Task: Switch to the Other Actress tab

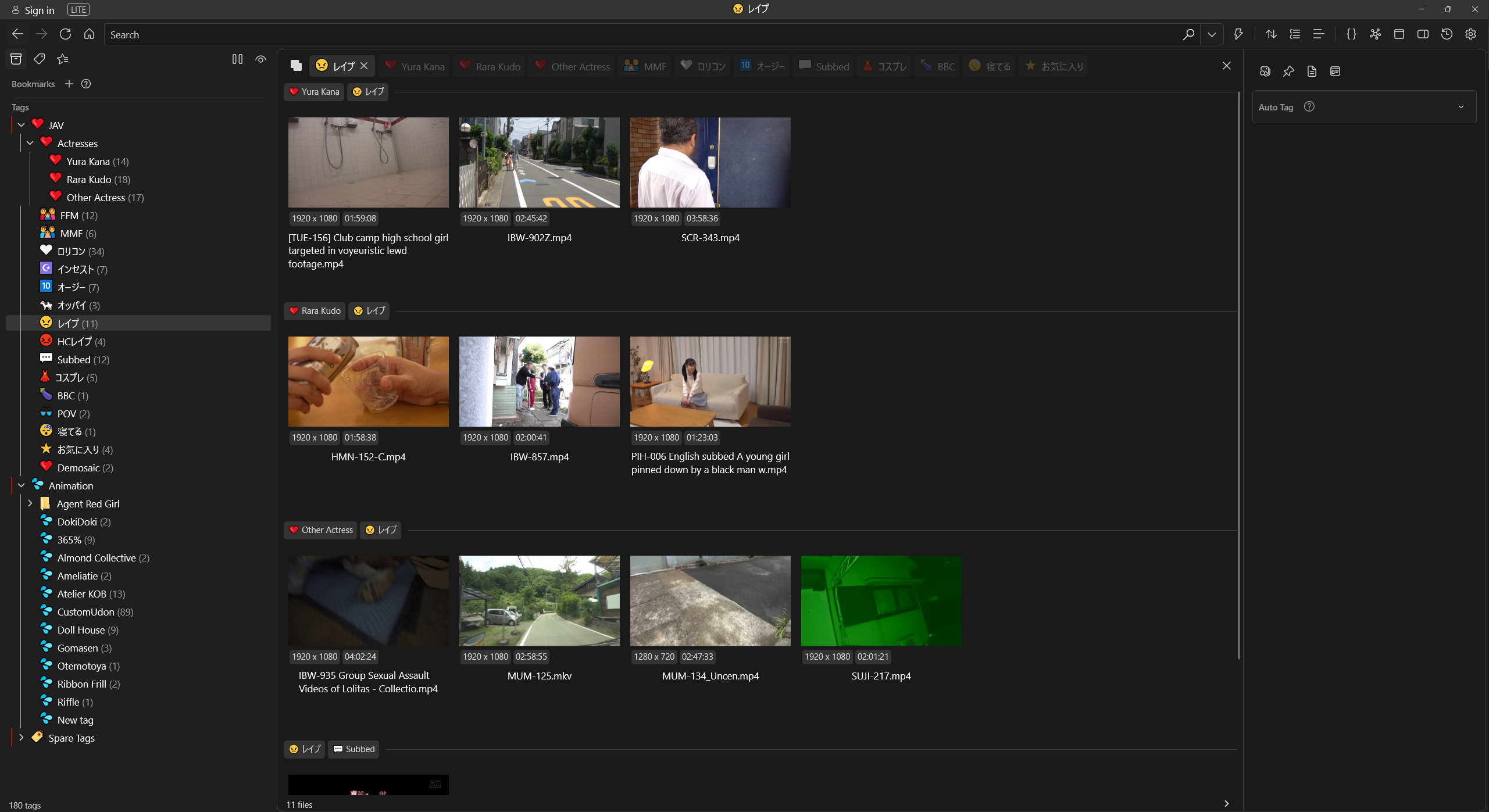Action: click(x=573, y=66)
